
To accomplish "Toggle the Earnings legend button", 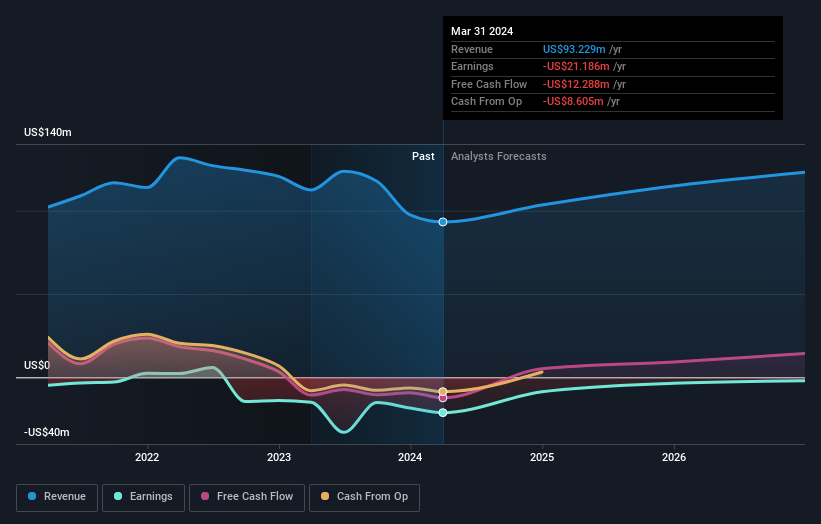I will pos(143,497).
